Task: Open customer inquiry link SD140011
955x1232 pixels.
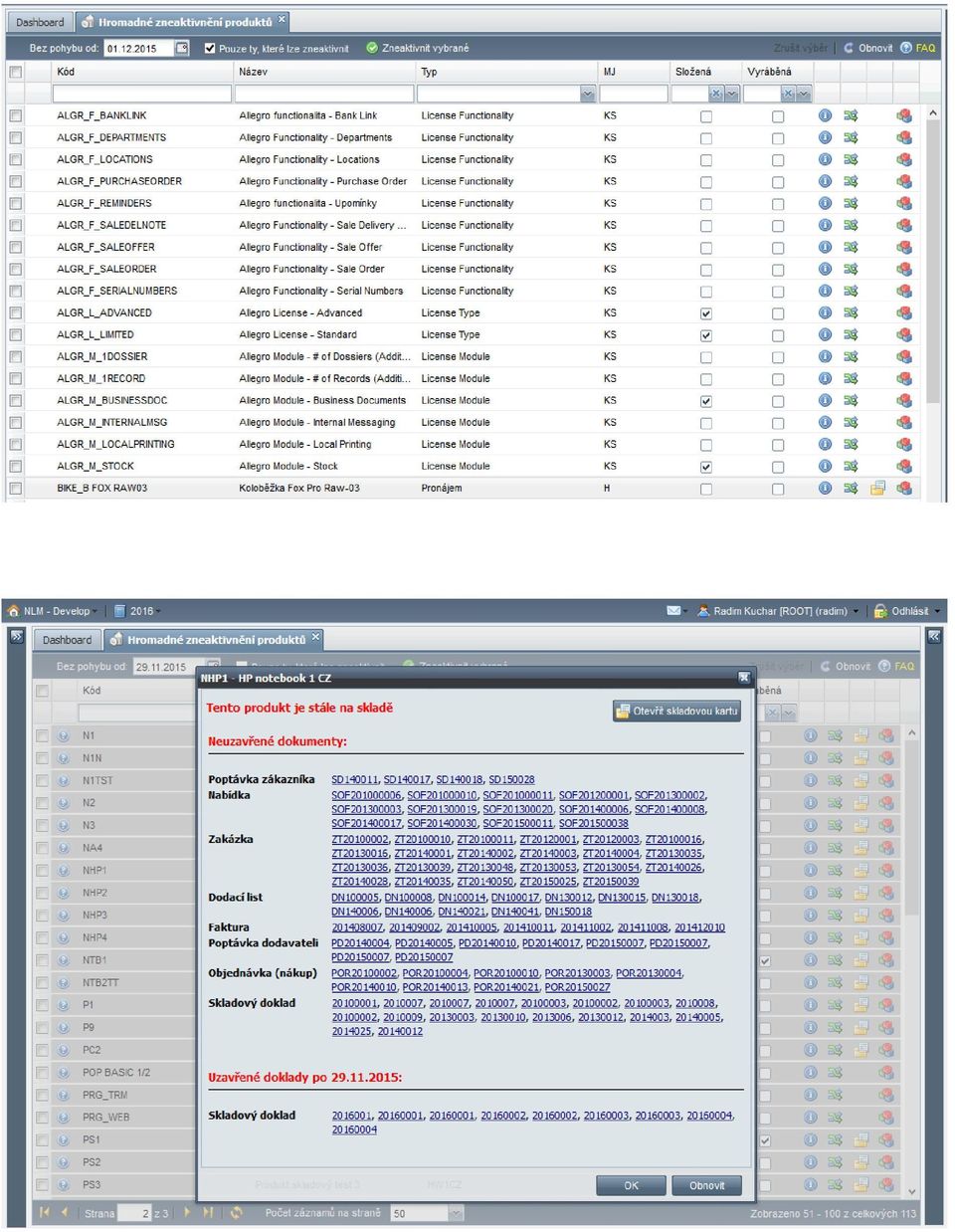Action: click(x=355, y=779)
